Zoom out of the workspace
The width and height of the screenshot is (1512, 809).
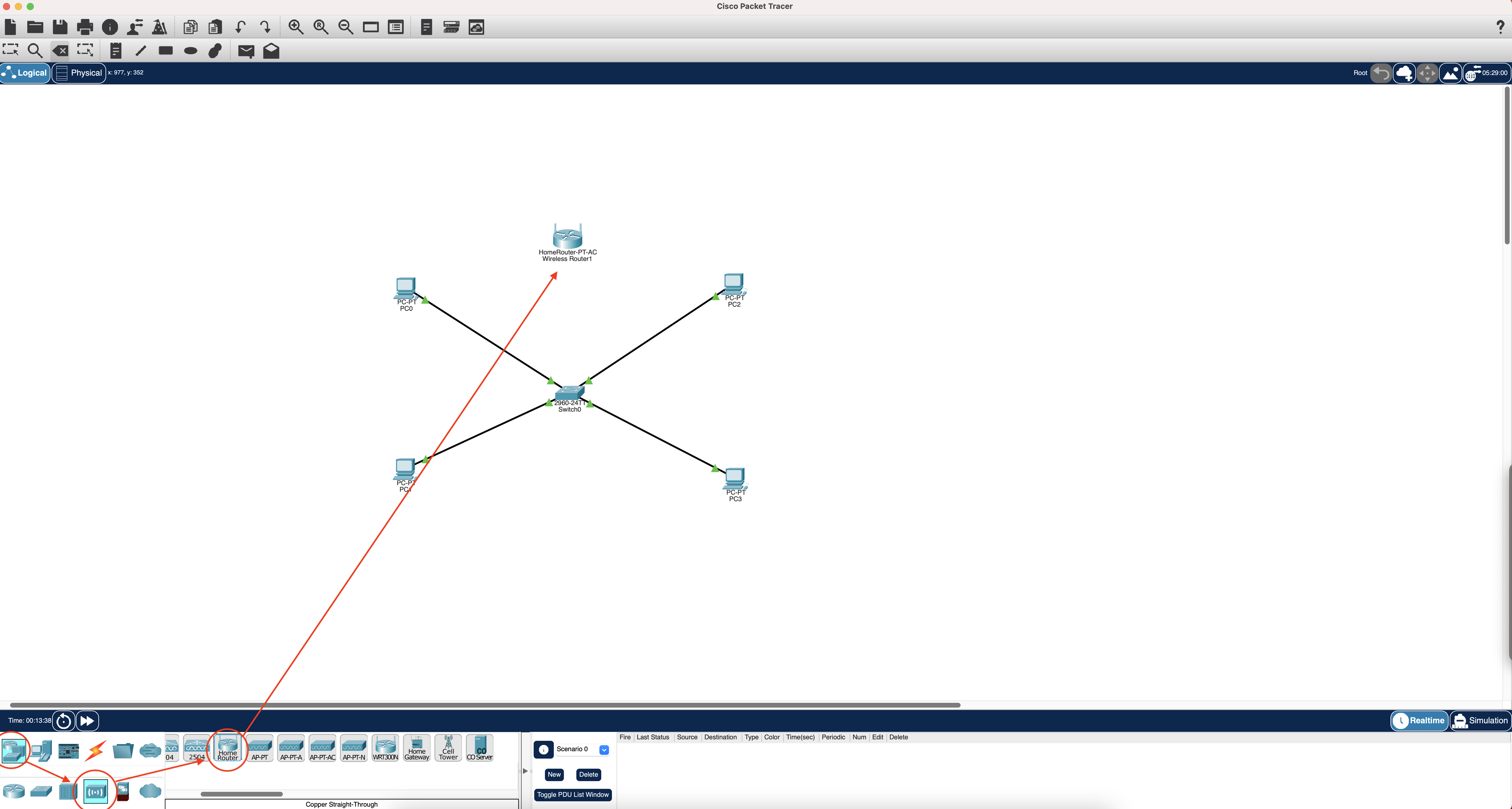(346, 27)
